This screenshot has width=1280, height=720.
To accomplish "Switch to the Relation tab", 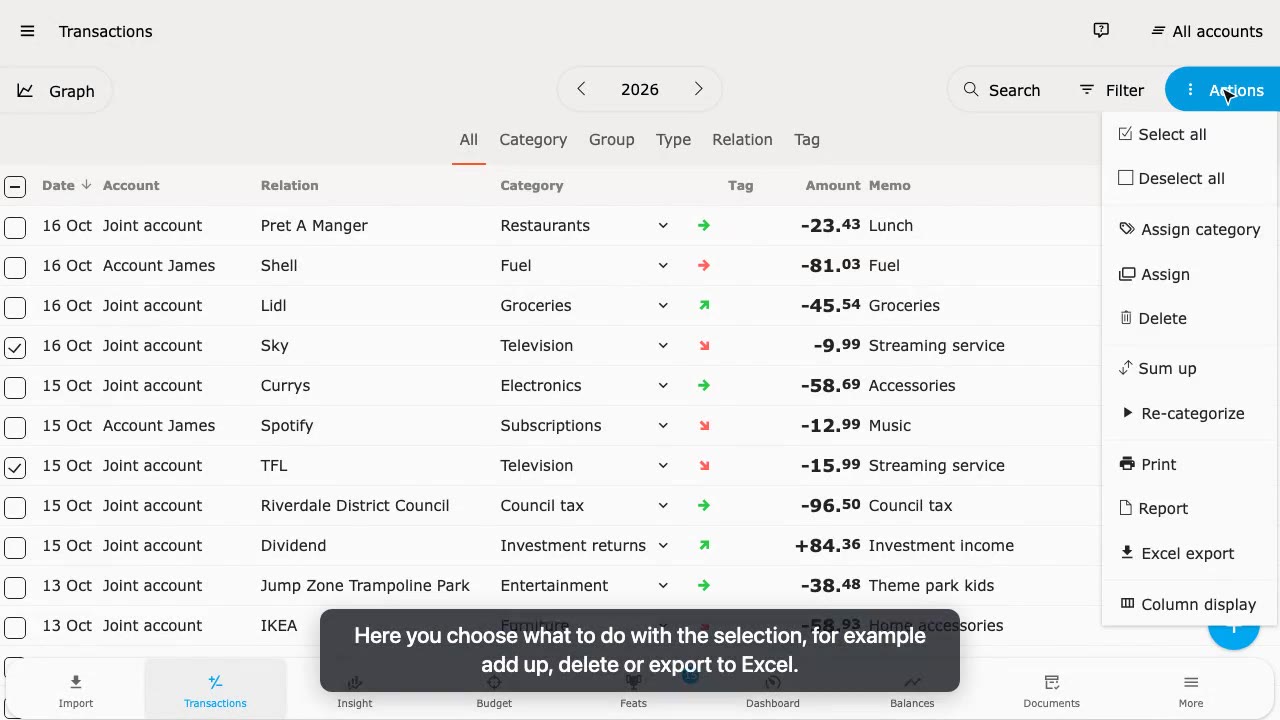I will [x=742, y=140].
